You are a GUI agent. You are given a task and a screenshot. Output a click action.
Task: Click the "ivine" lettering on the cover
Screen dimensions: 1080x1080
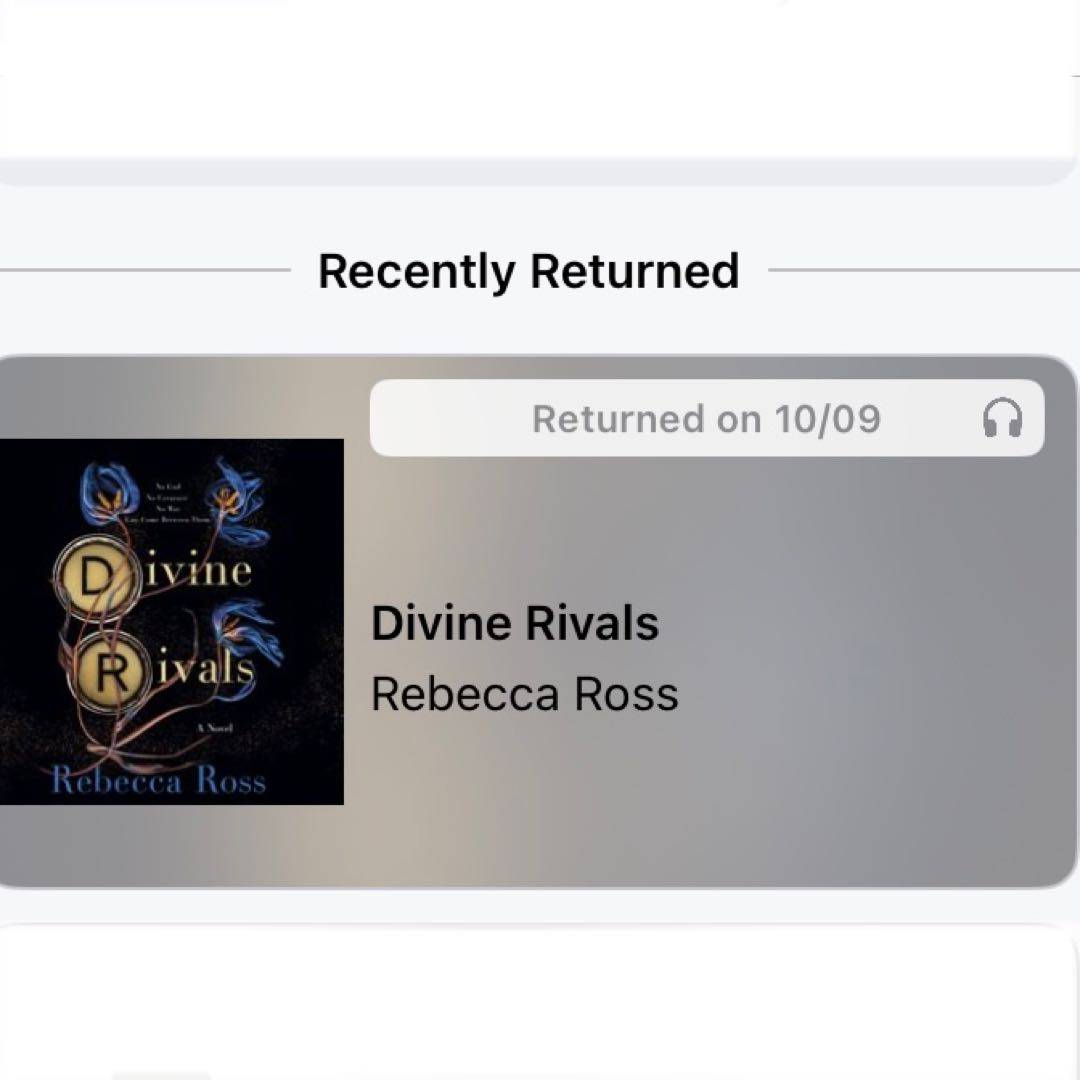198,570
